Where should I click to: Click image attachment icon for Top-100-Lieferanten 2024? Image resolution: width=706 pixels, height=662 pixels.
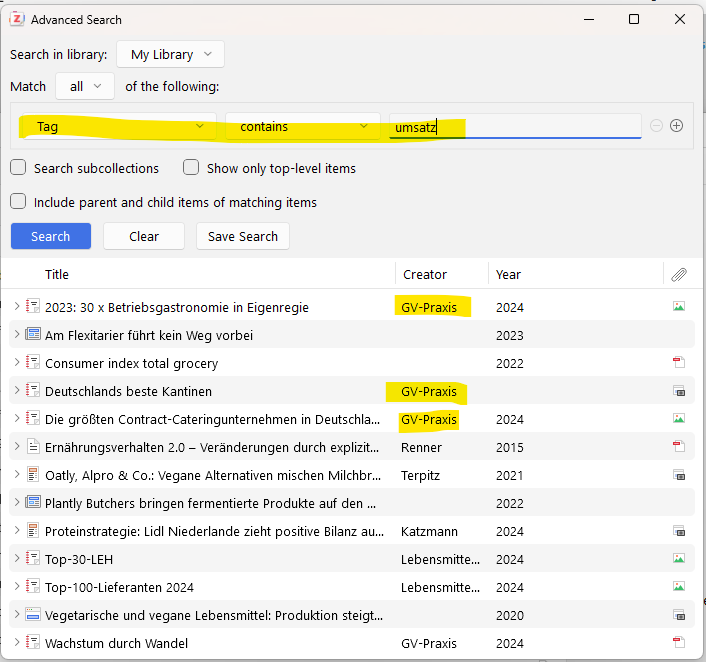(x=679, y=587)
